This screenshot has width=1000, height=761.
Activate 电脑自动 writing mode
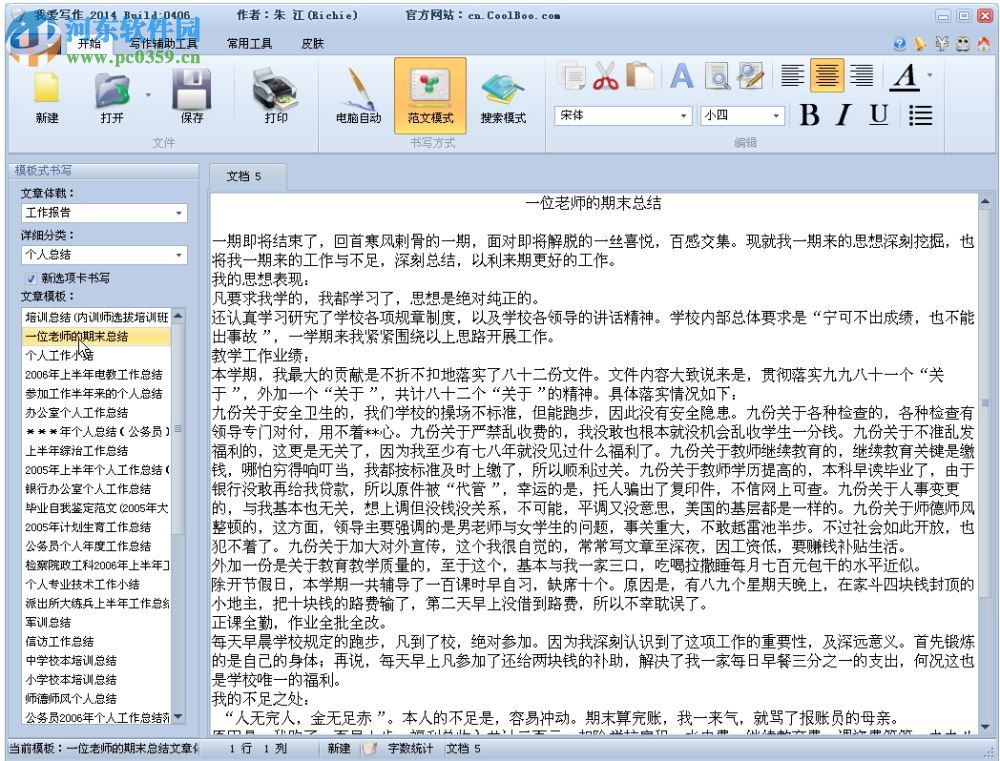coord(358,95)
